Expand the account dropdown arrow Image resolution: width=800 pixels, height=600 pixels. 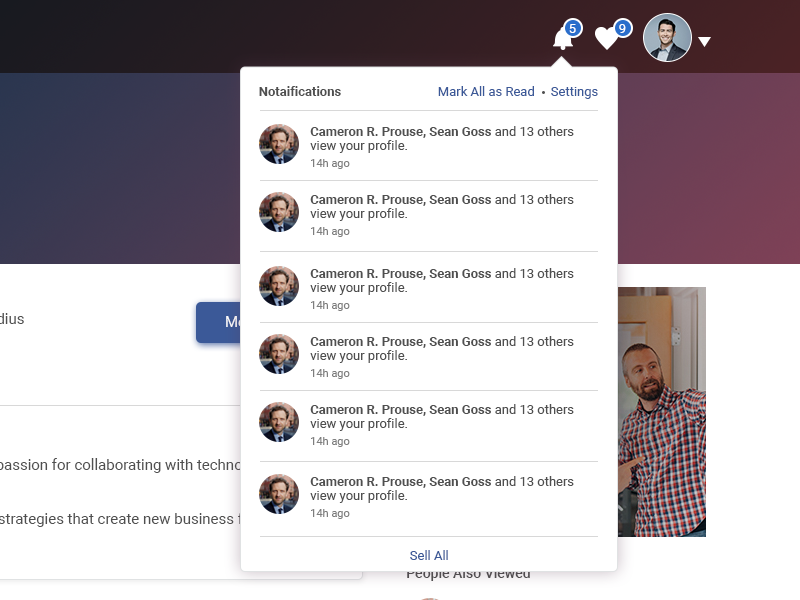tap(705, 41)
